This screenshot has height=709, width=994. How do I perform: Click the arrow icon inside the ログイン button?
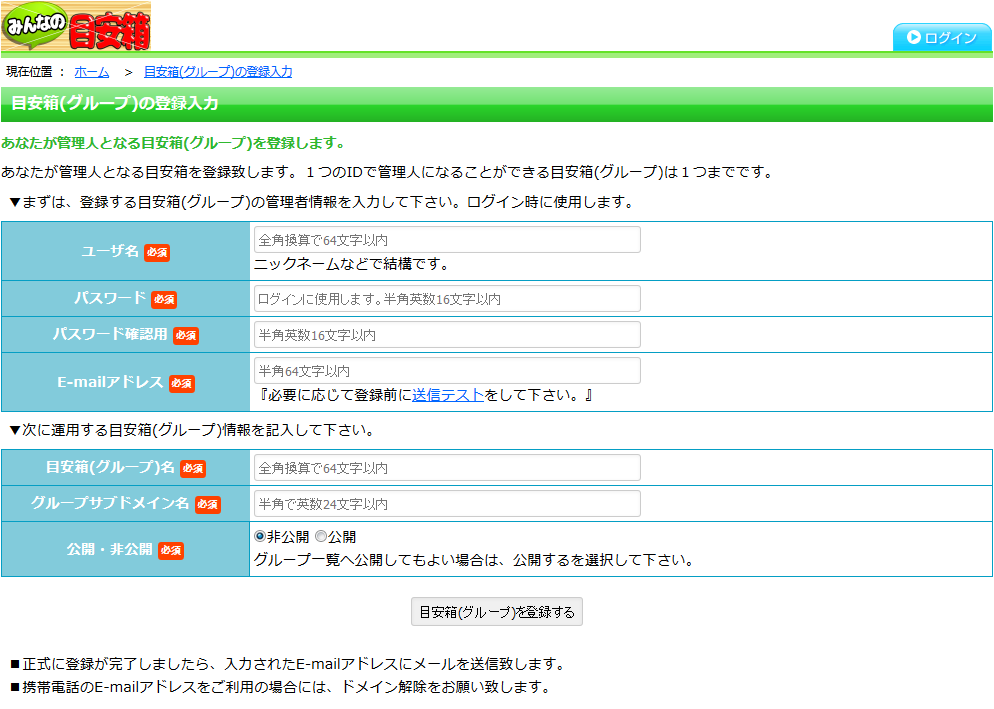point(916,38)
